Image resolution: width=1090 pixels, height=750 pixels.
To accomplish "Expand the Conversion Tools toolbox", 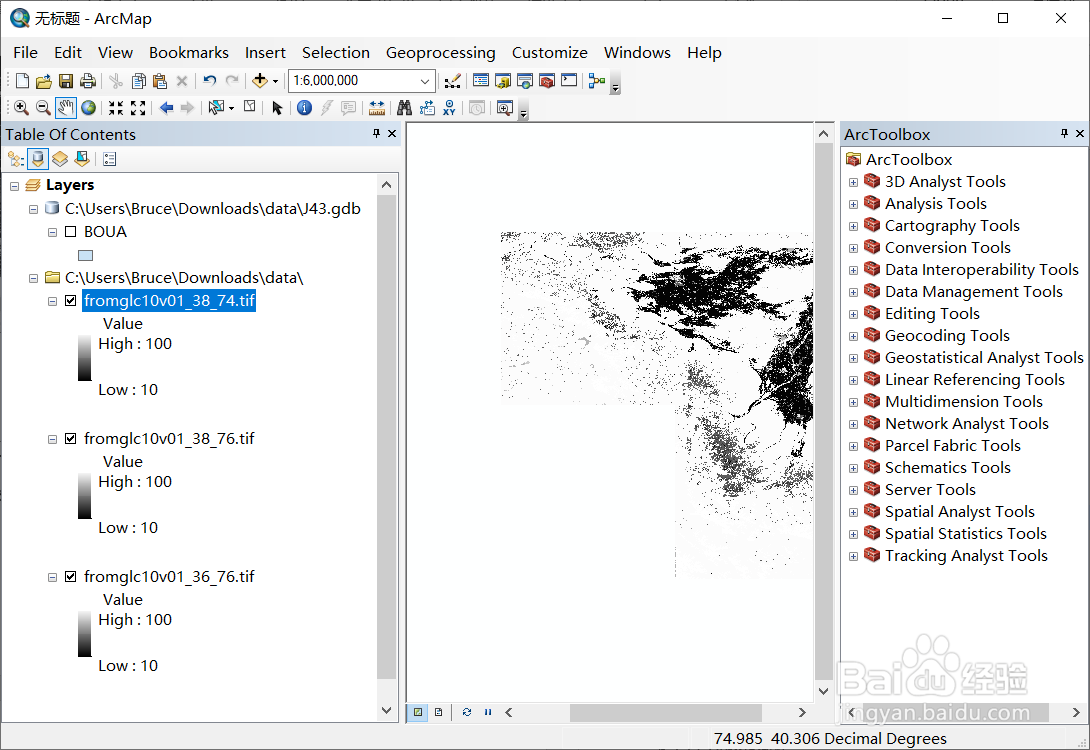I will coord(853,248).
